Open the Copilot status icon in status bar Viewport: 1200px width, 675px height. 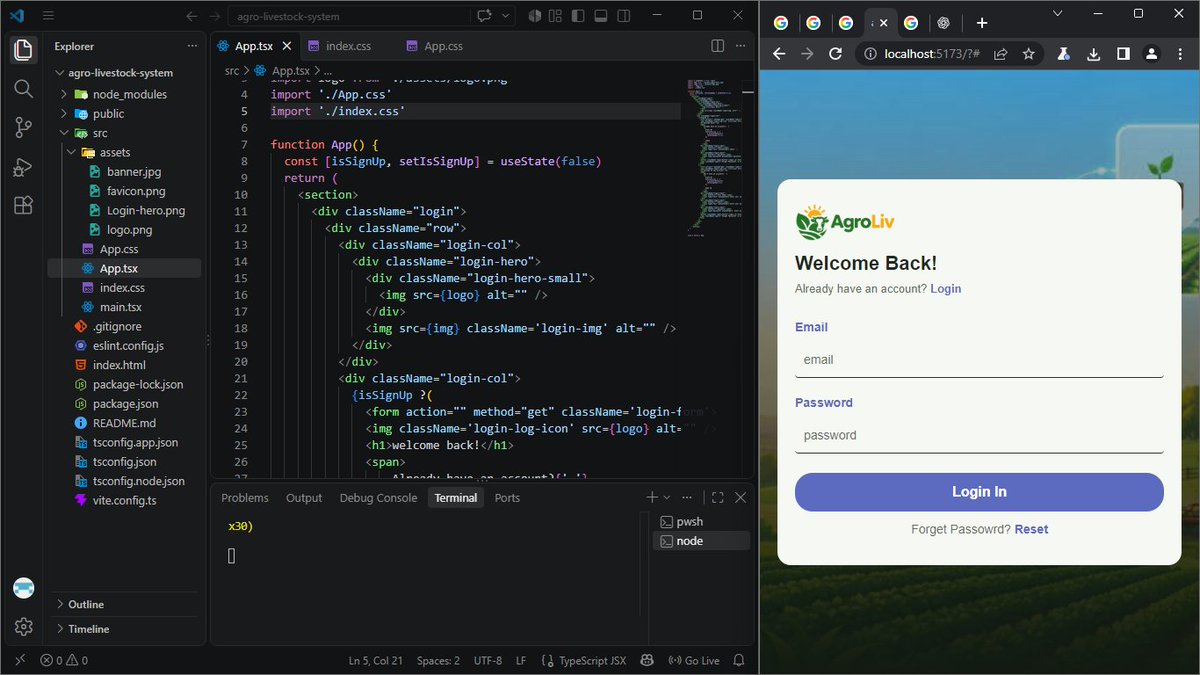click(x=647, y=661)
